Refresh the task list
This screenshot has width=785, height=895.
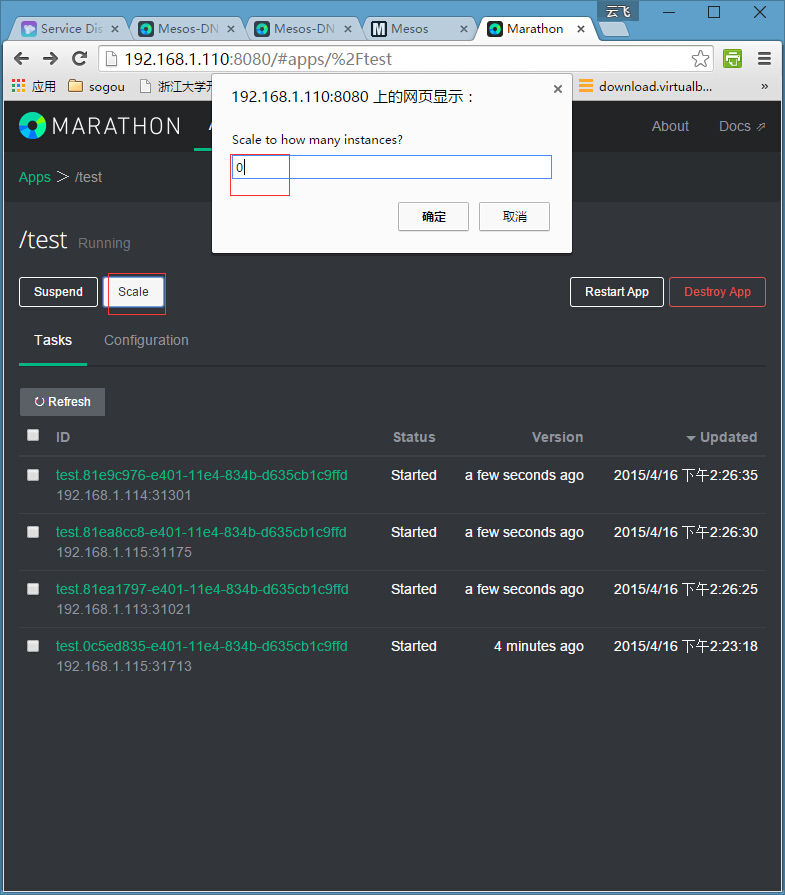62,402
